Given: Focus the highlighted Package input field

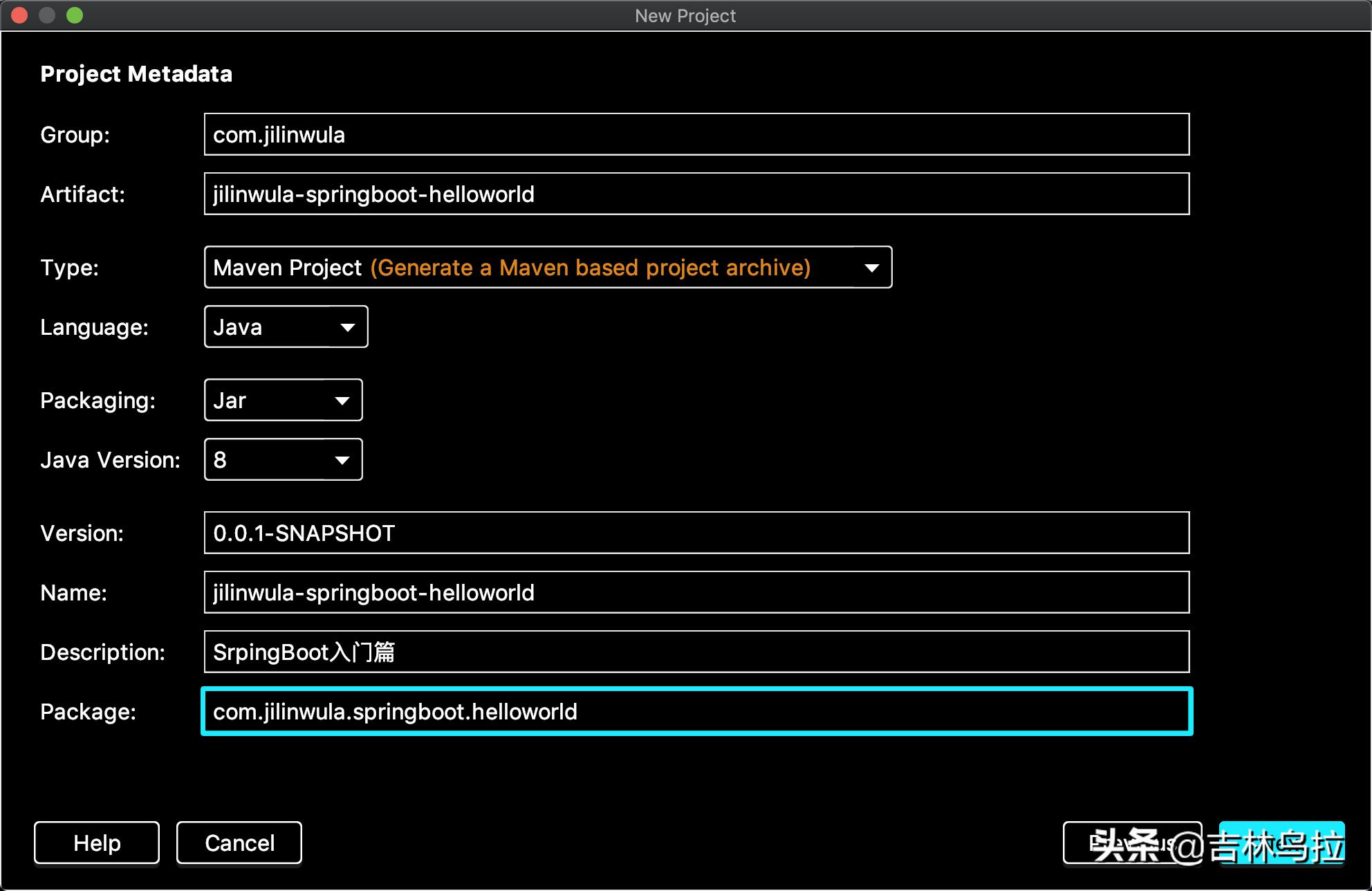Looking at the screenshot, I should pos(696,711).
